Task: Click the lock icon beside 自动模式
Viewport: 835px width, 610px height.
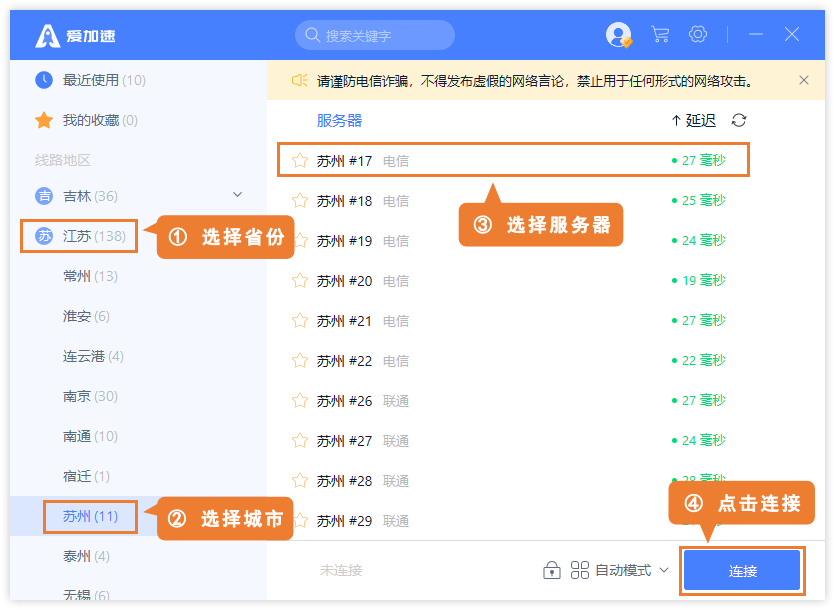Action: coord(552,570)
